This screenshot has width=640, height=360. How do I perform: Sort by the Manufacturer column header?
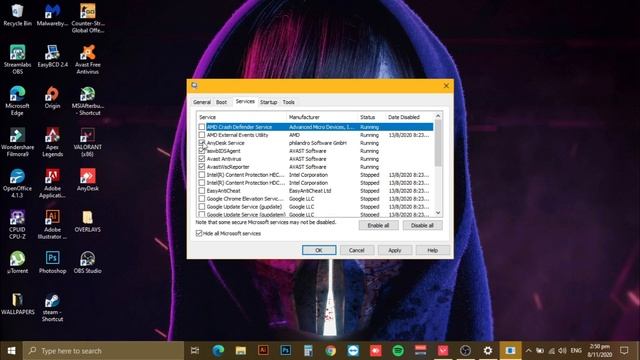click(322, 117)
